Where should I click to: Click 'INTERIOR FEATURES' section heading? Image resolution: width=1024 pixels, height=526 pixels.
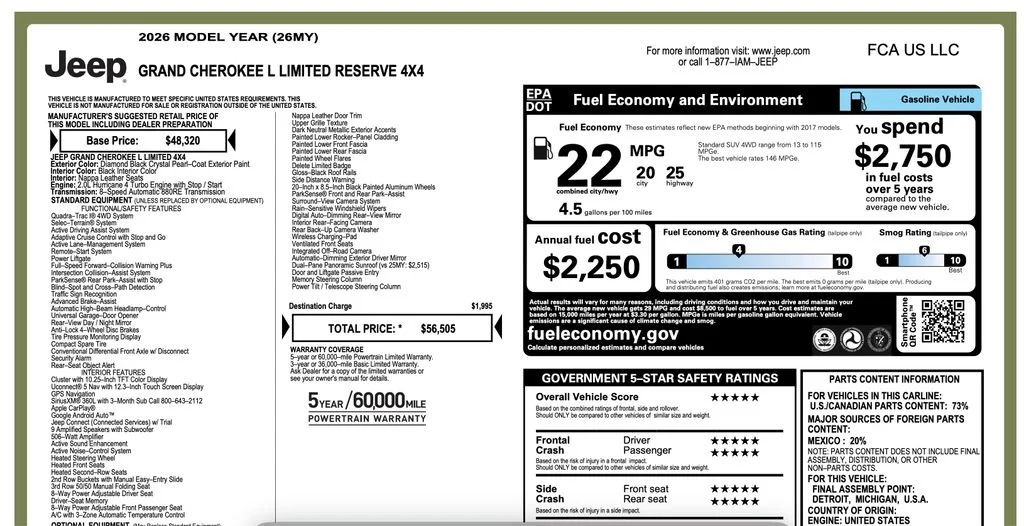coord(113,372)
